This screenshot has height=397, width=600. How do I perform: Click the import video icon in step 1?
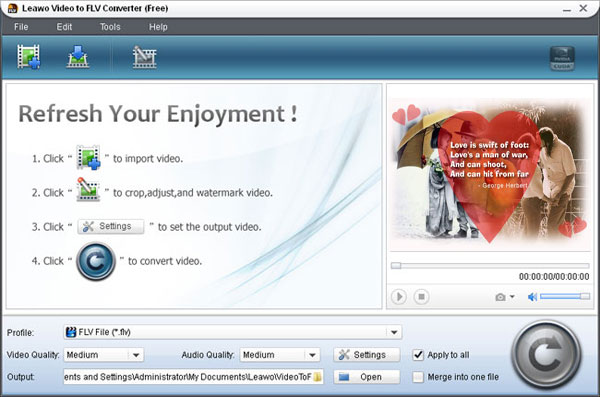pos(88,157)
